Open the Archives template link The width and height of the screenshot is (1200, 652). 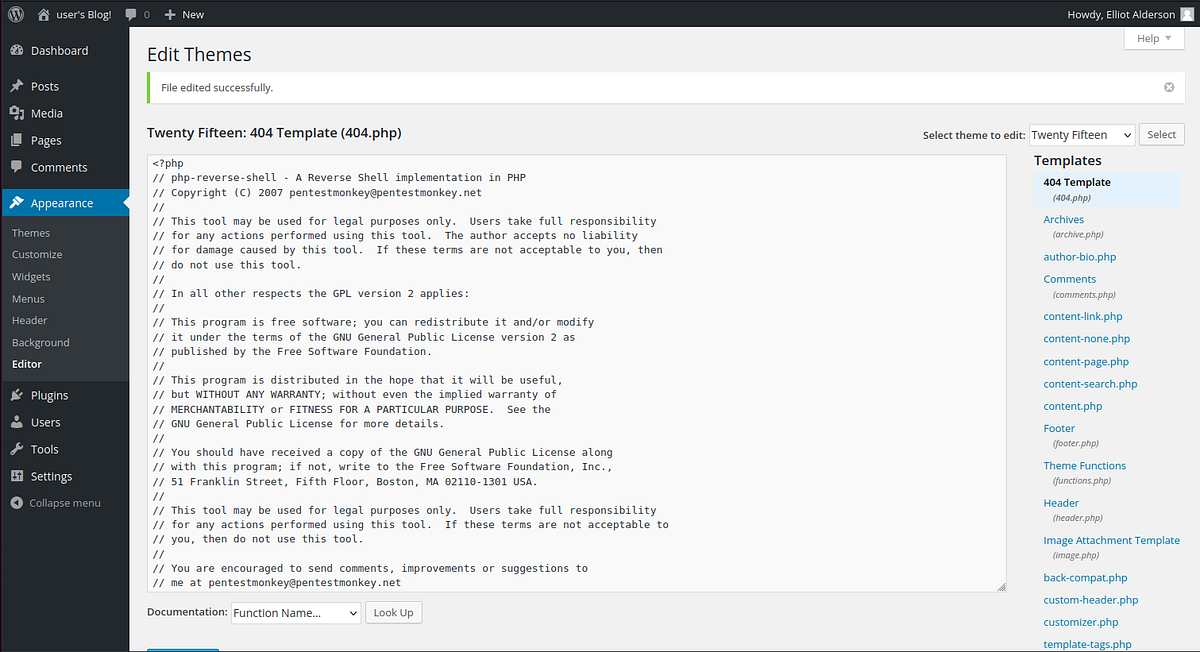click(1063, 220)
